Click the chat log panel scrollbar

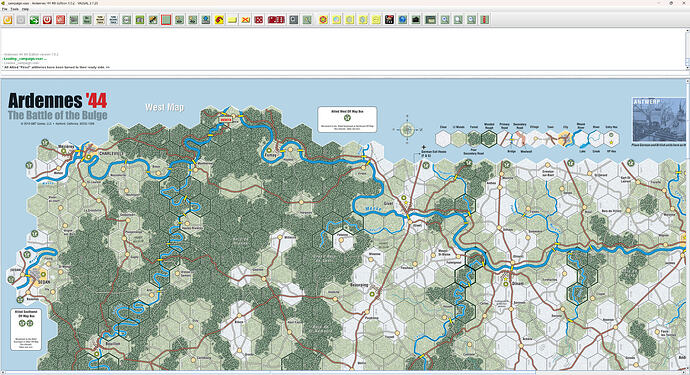687,48
